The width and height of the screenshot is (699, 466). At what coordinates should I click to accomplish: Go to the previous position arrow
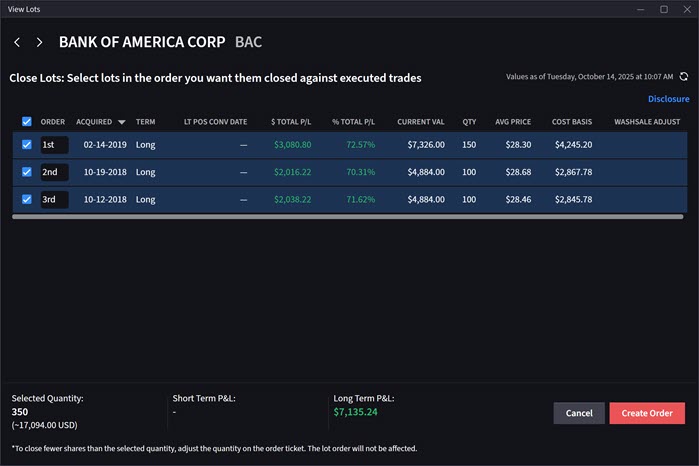pyautogui.click(x=17, y=43)
